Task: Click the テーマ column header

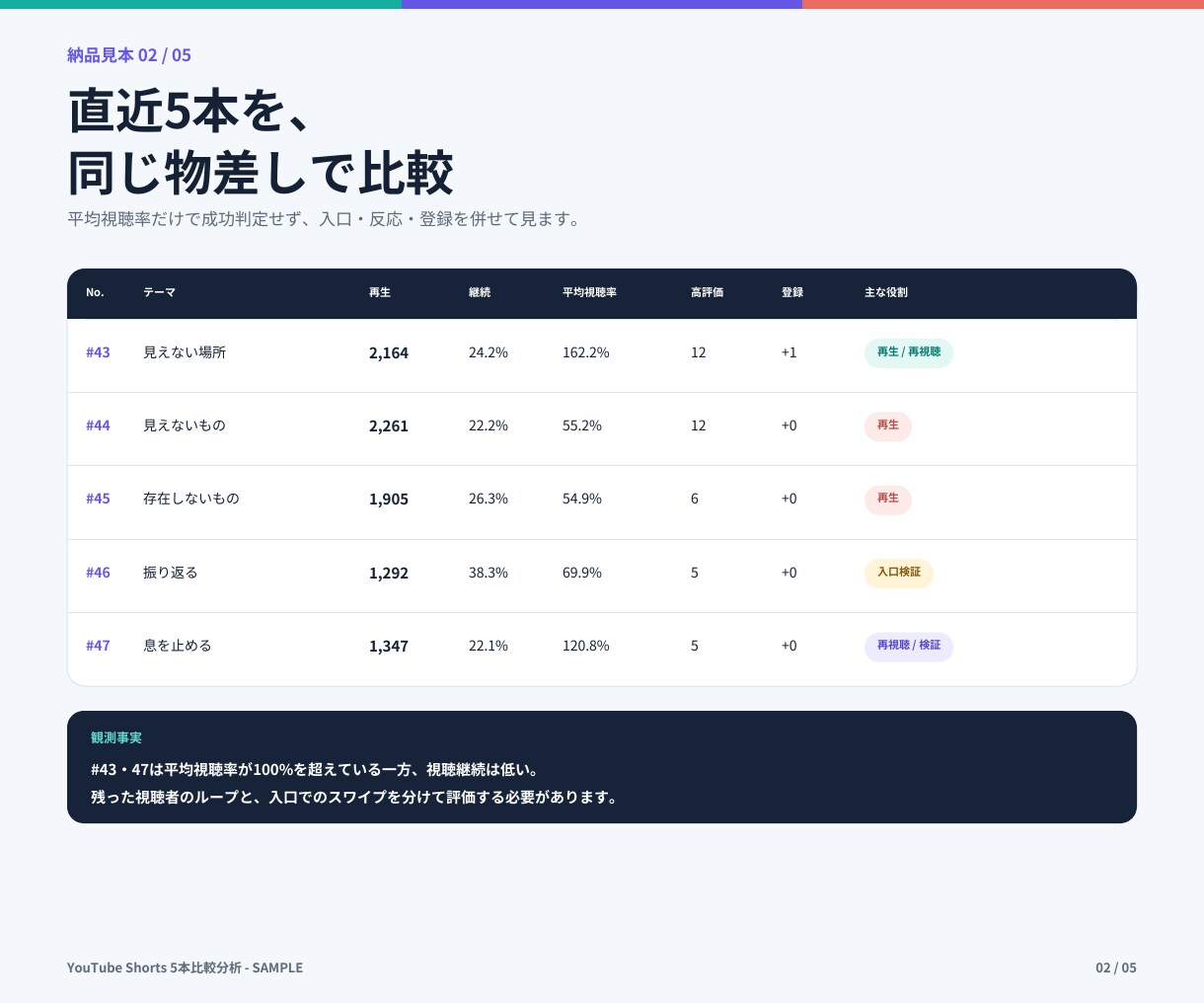Action: click(x=159, y=292)
